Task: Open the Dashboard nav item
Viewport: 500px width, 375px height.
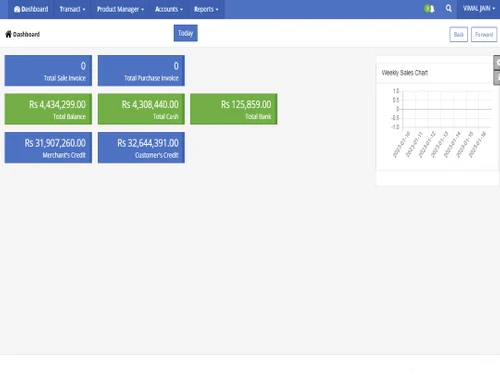Action: pos(31,9)
